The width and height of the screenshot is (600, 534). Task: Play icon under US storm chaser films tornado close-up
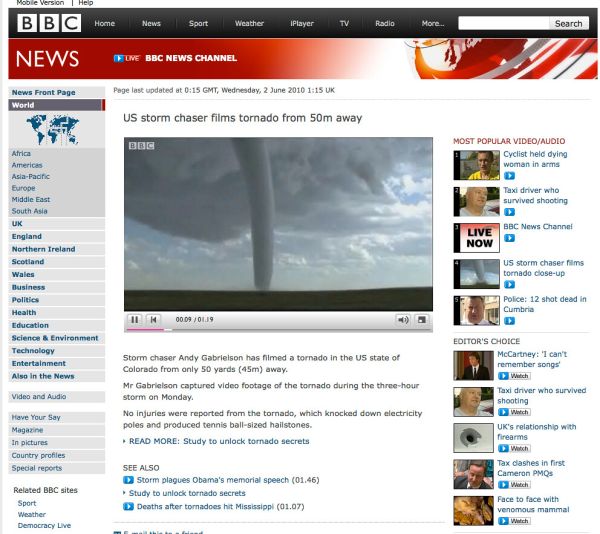click(509, 285)
